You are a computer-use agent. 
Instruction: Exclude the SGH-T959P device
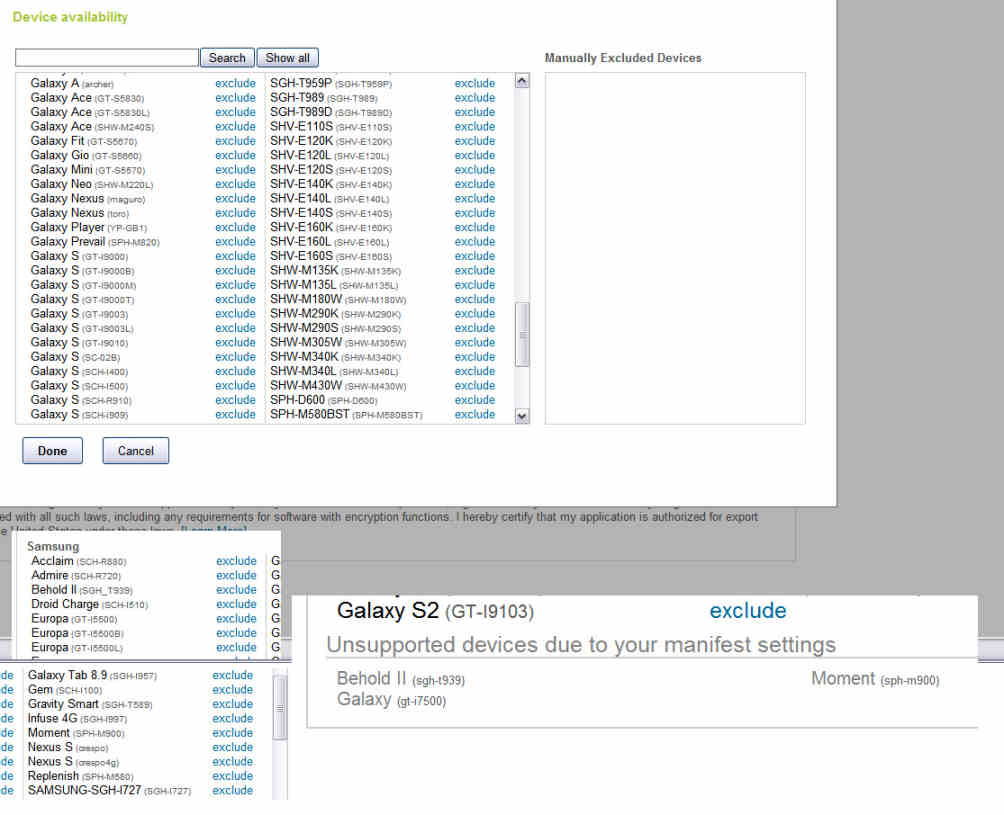(x=475, y=83)
